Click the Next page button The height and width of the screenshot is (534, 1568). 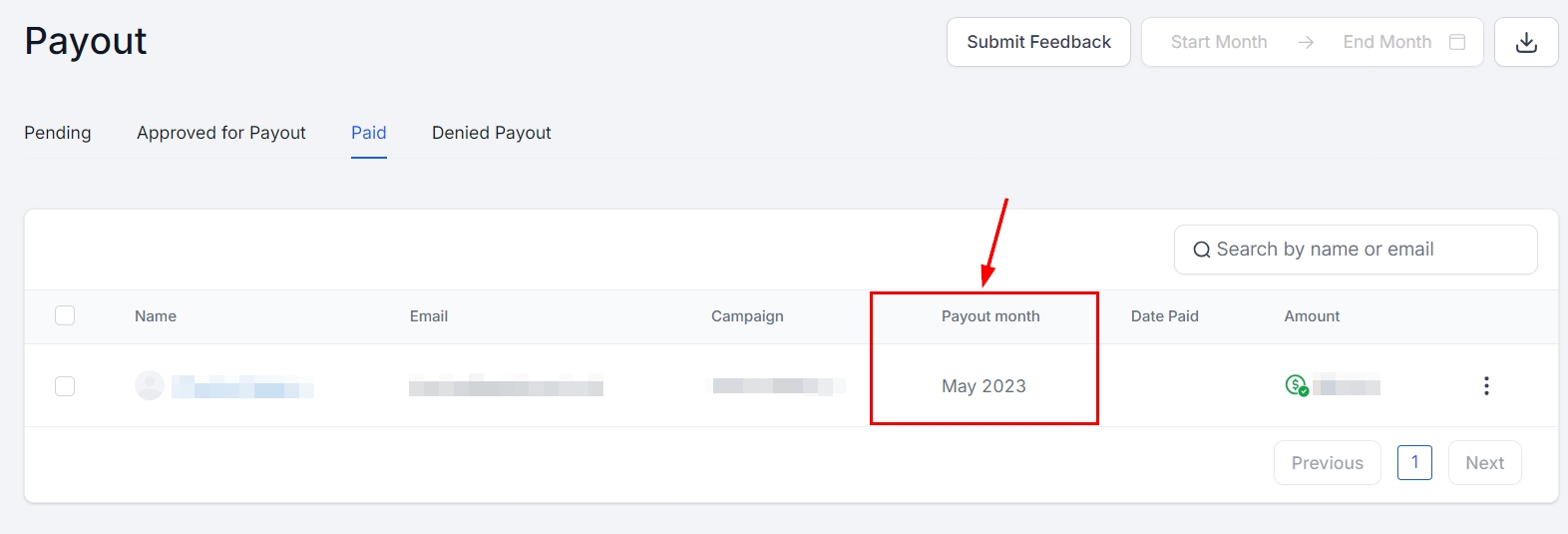pyautogui.click(x=1484, y=463)
